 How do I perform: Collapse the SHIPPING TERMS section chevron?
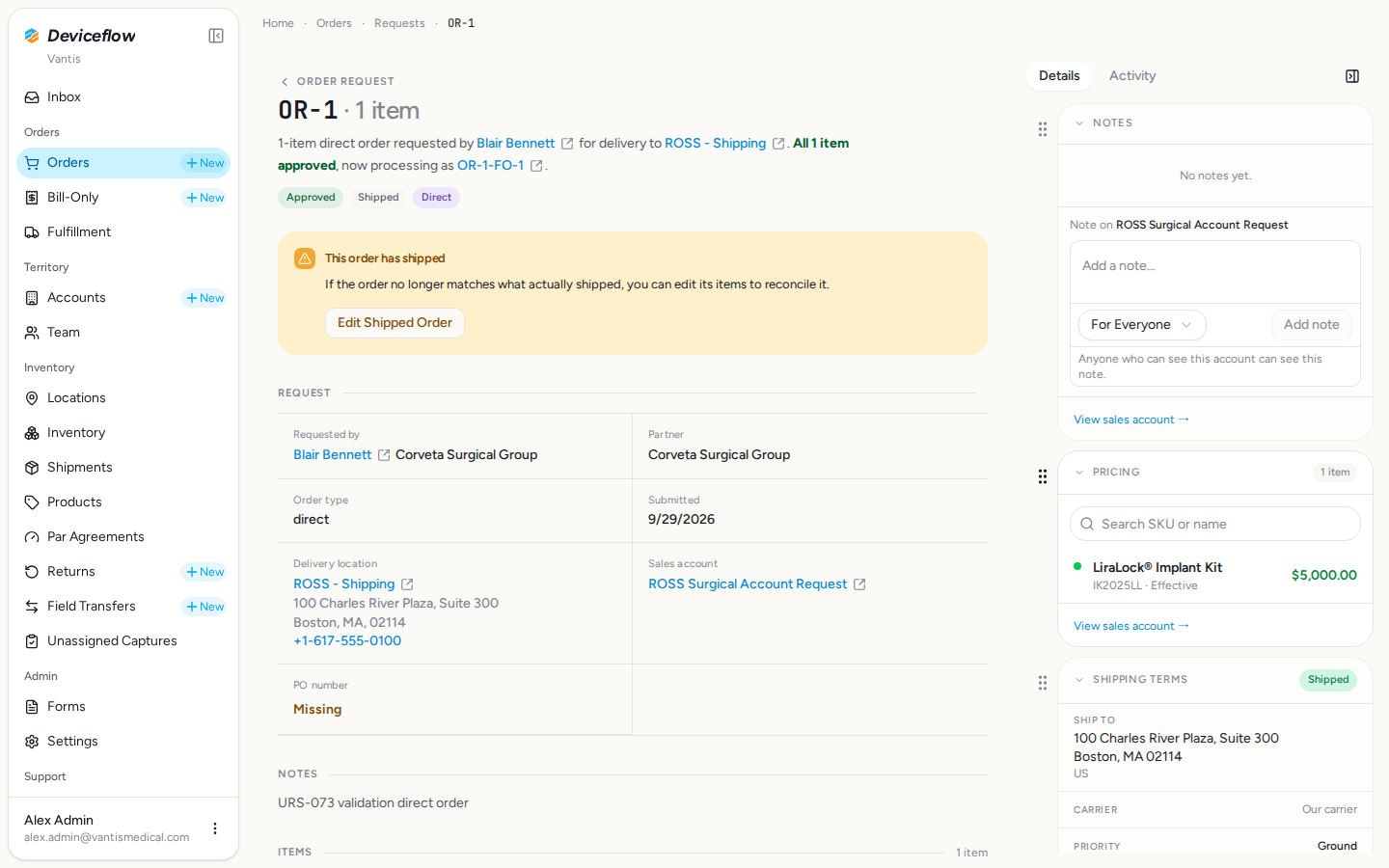coord(1079,680)
